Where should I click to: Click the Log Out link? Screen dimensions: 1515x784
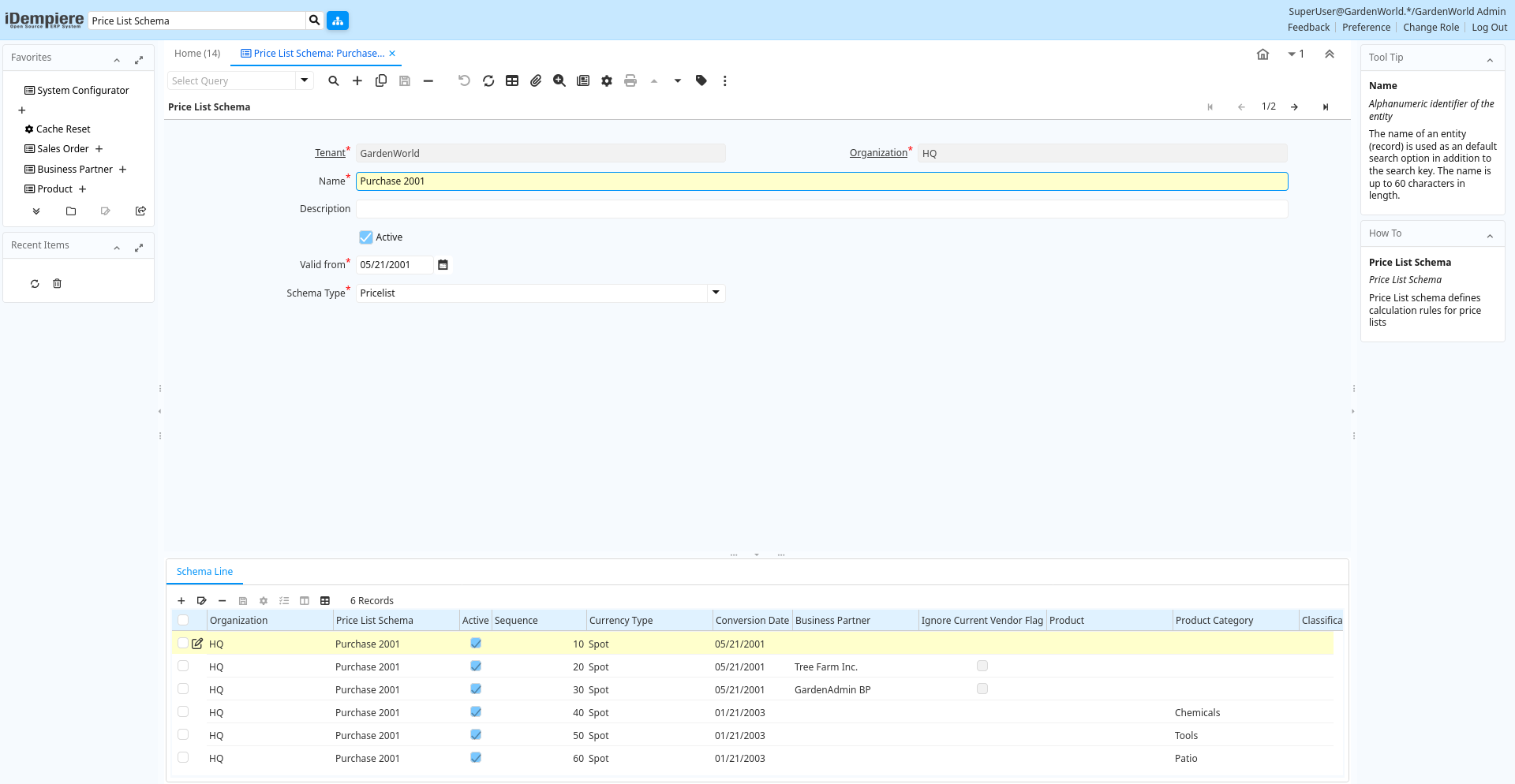pyautogui.click(x=1489, y=28)
